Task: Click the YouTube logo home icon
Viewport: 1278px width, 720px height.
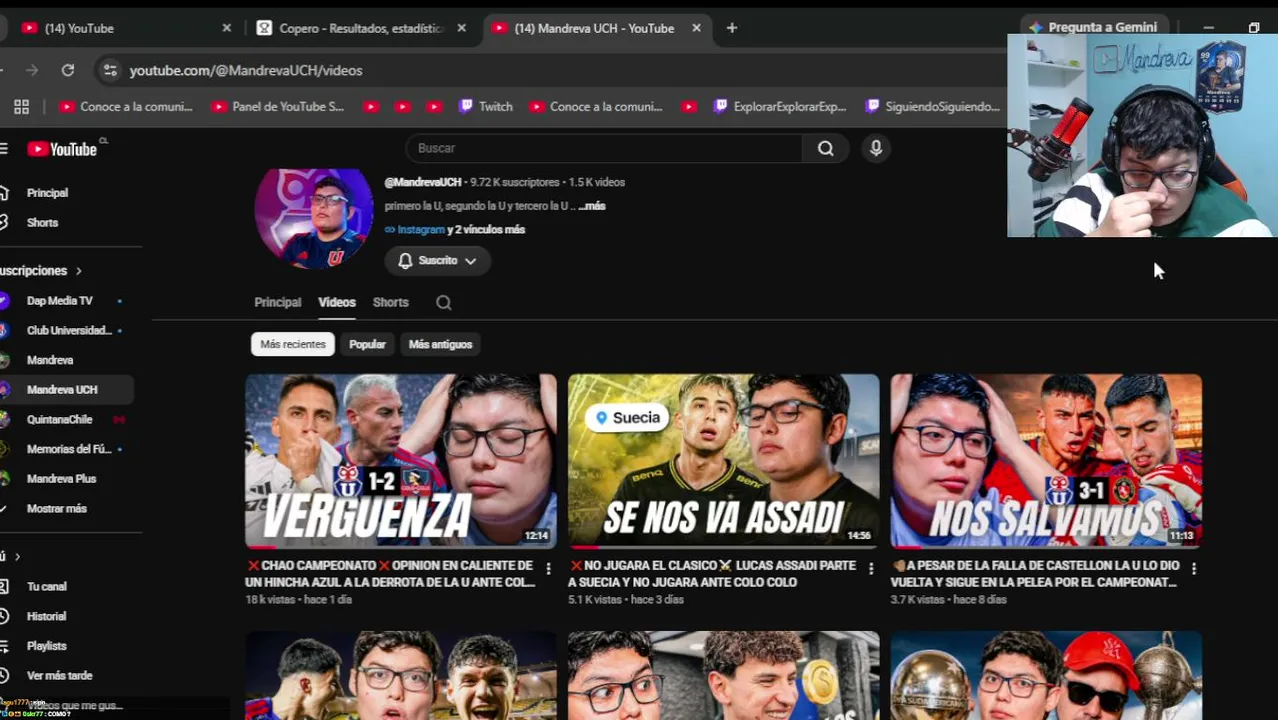Action: click(62, 149)
